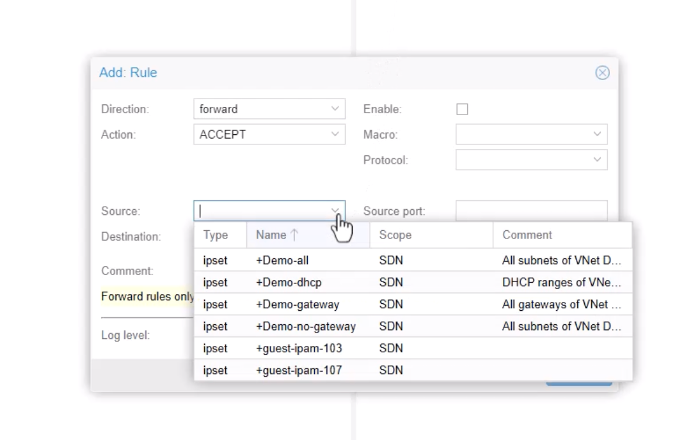Image resolution: width=678 pixels, height=440 pixels.
Task: Sort list by Type column header
Action: tap(219, 235)
